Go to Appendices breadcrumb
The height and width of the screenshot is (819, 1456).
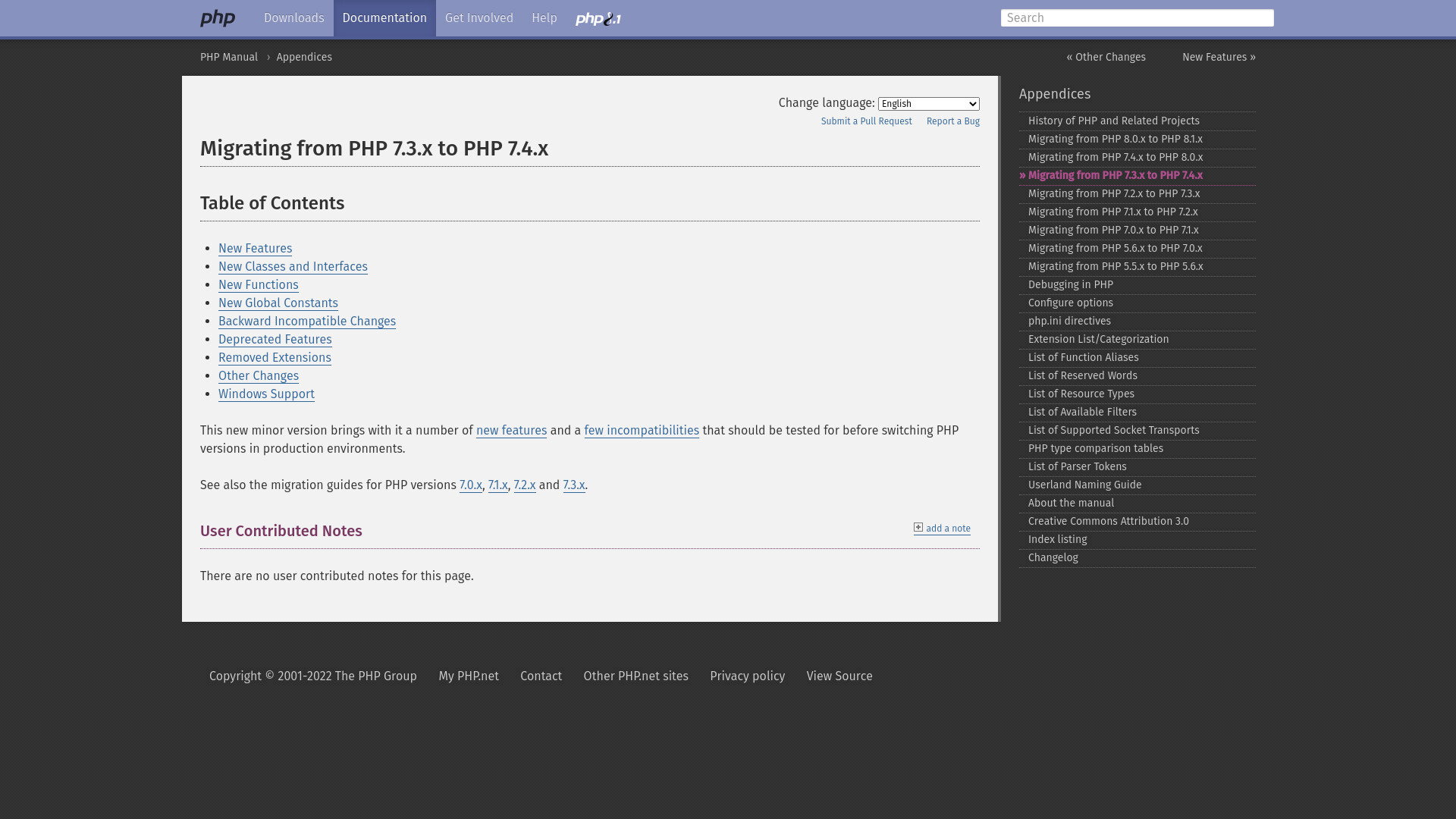304,58
